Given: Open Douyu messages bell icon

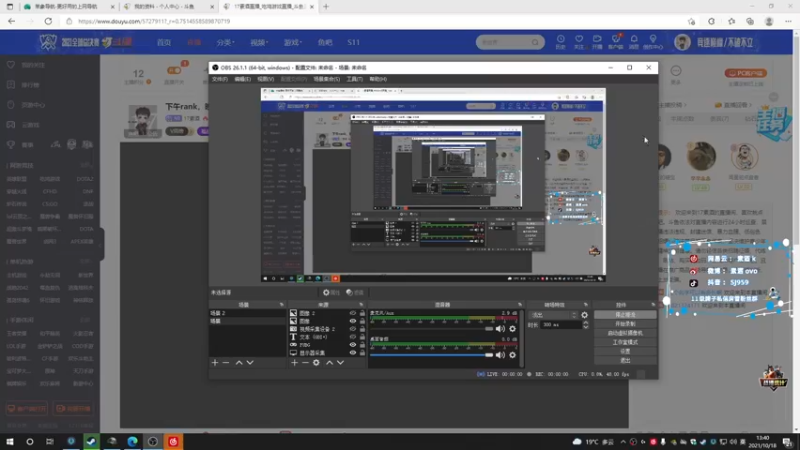Looking at the screenshot, I should pos(634,39).
